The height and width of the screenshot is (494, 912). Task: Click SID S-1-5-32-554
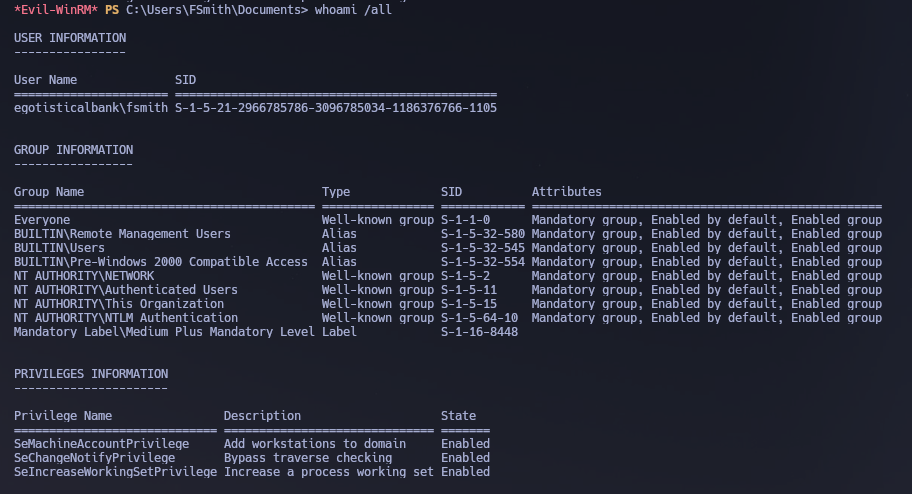[483, 262]
